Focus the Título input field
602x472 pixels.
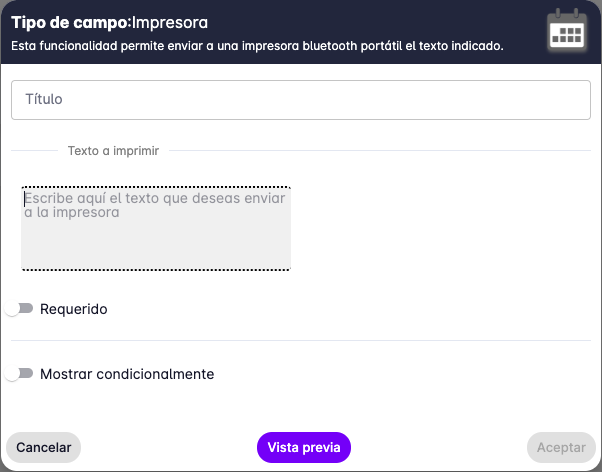(x=300, y=99)
